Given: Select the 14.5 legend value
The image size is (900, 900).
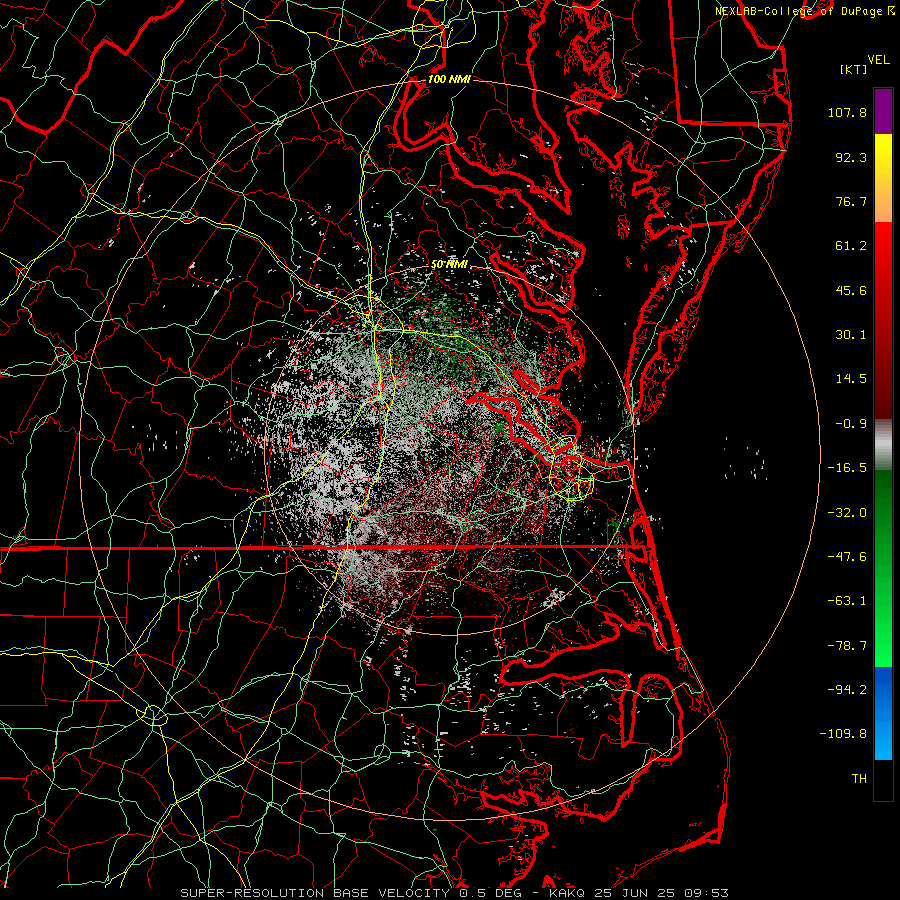Looking at the screenshot, I should (851, 379).
